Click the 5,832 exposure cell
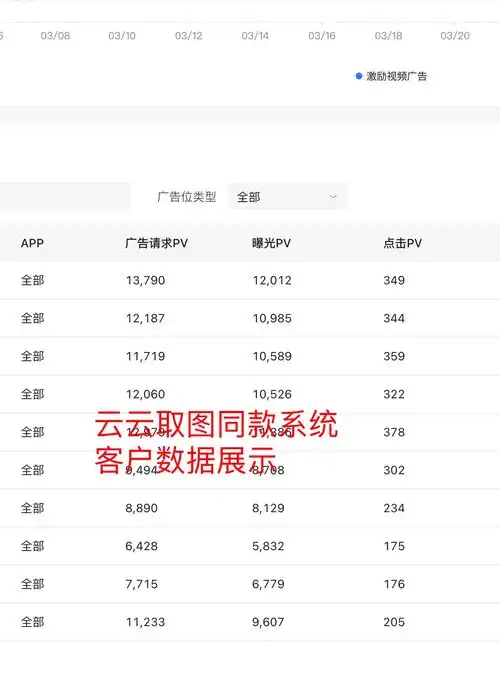Screen dimensions: 500x697 [x=268, y=546]
